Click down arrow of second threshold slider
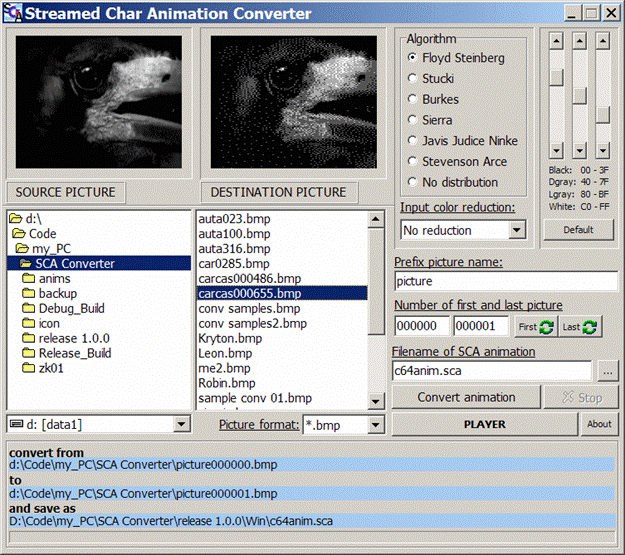The image size is (625, 555). pyautogui.click(x=580, y=151)
